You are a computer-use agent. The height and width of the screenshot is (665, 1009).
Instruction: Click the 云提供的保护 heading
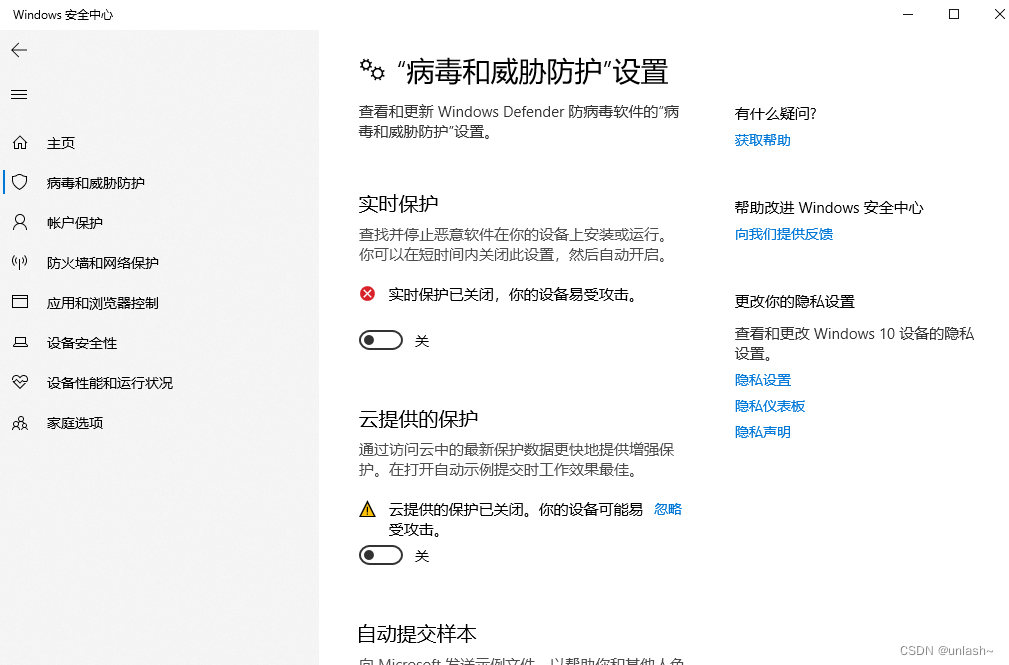418,418
